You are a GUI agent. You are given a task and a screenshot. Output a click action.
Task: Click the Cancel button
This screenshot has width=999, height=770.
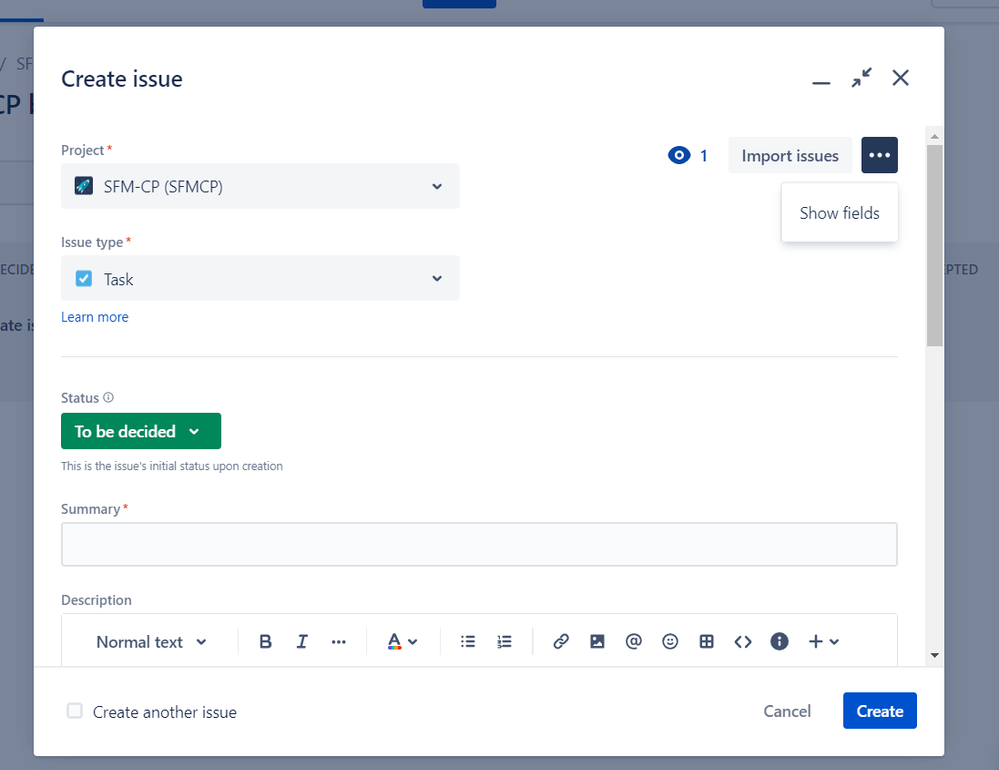pyautogui.click(x=787, y=711)
